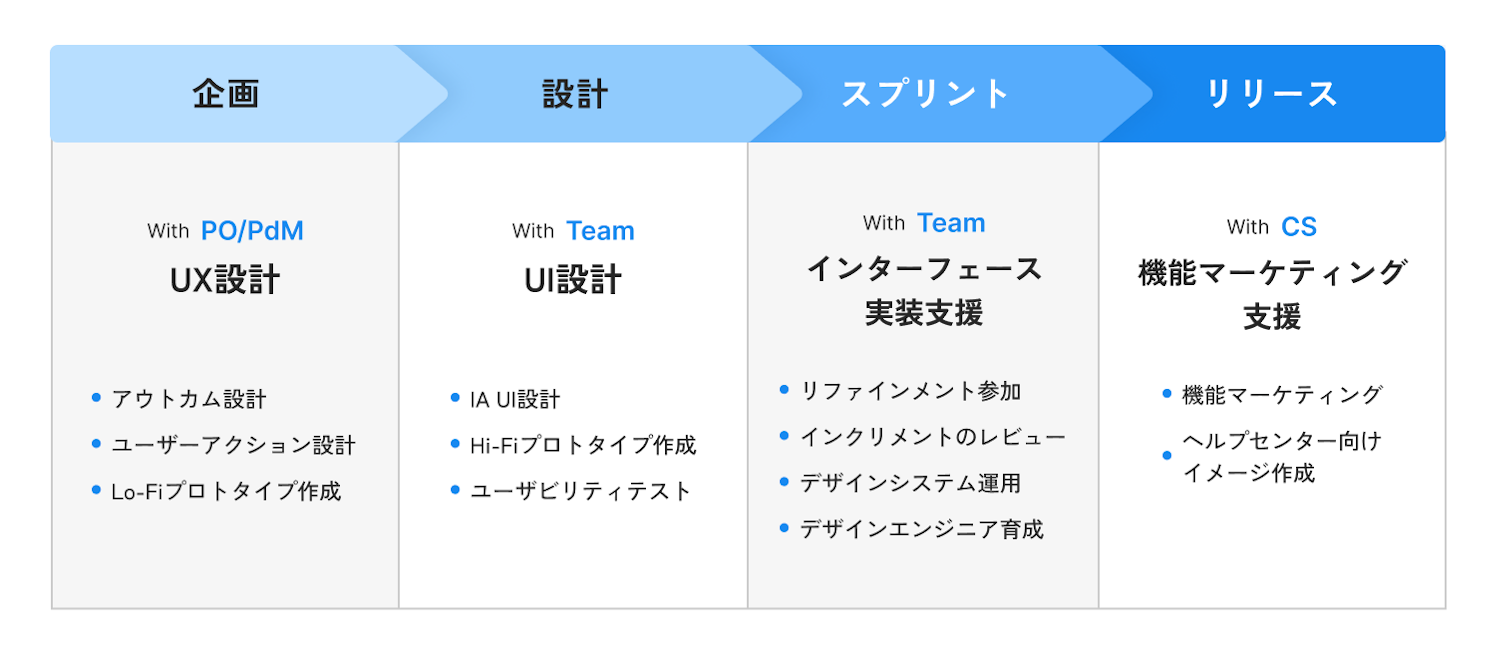
Task: Click Team label above インターフェース実装支援
Action: pyautogui.click(x=951, y=223)
